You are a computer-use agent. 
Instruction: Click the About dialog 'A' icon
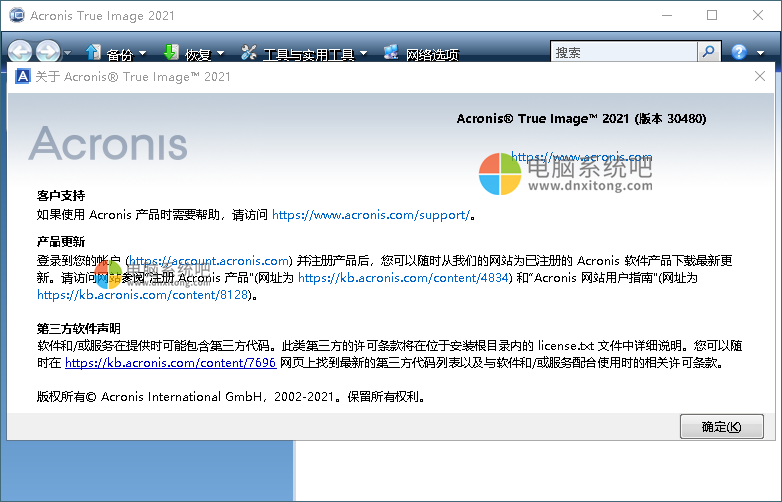point(23,76)
